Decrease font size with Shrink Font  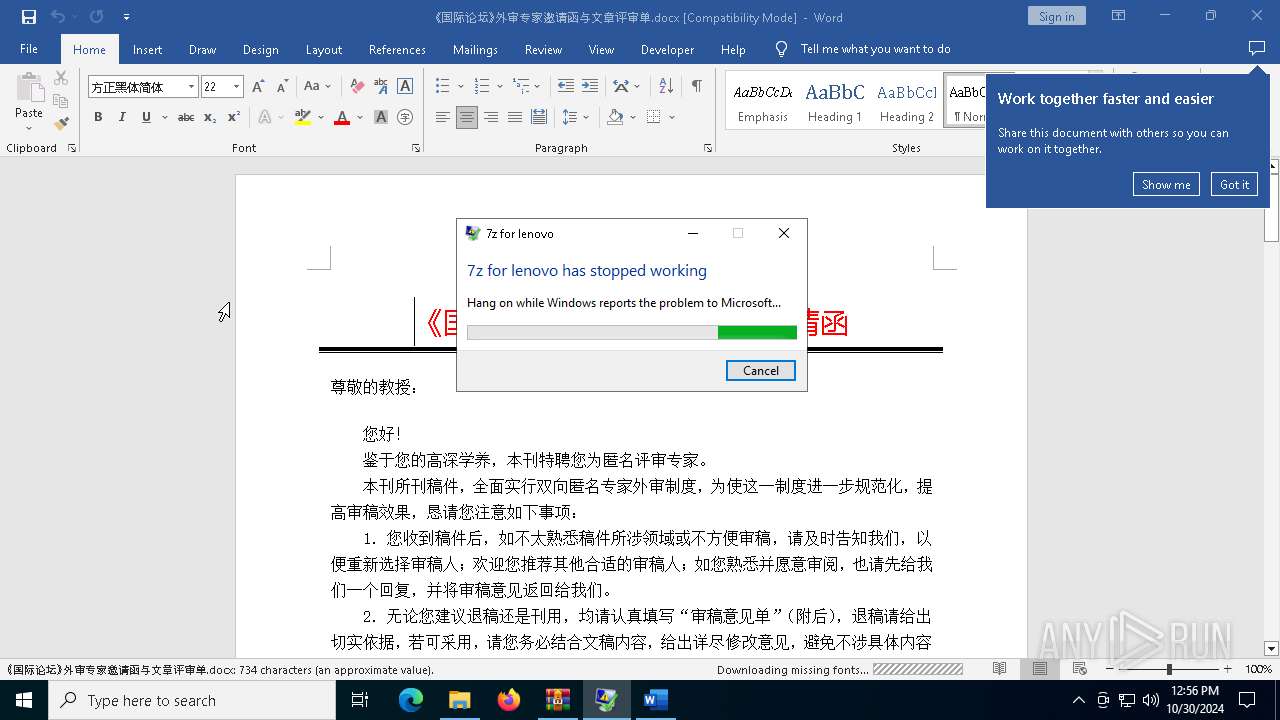point(282,87)
